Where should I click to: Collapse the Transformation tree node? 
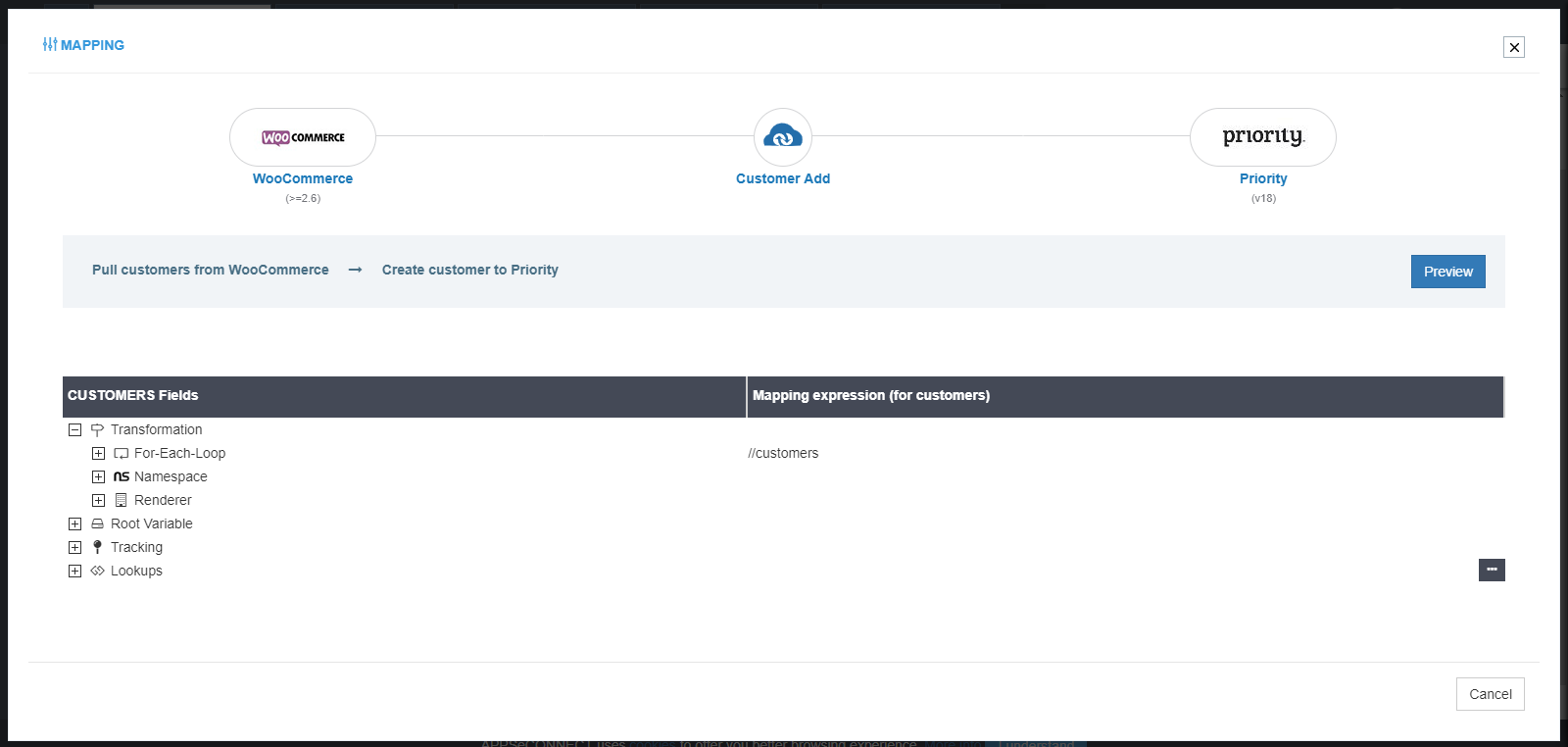click(74, 430)
